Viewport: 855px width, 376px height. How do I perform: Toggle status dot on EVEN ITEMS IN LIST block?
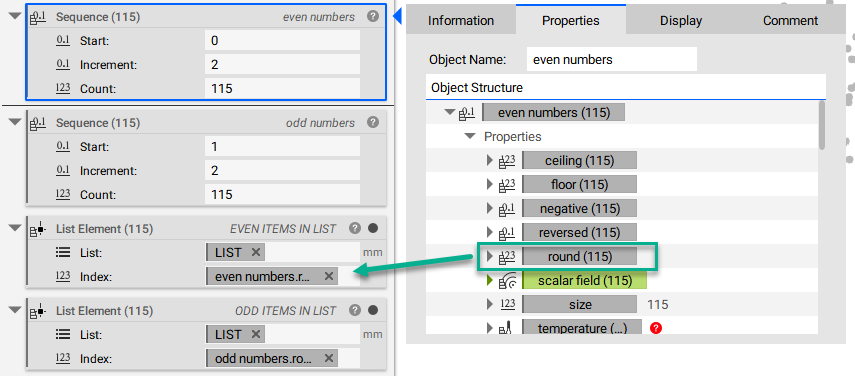[x=373, y=228]
